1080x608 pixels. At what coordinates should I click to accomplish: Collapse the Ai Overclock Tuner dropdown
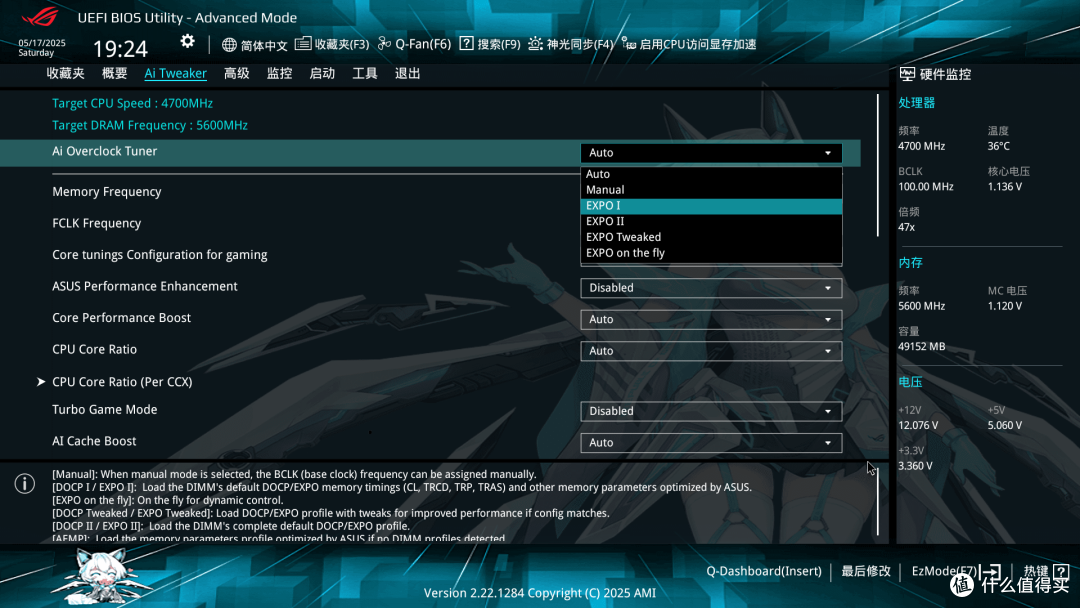tap(711, 153)
